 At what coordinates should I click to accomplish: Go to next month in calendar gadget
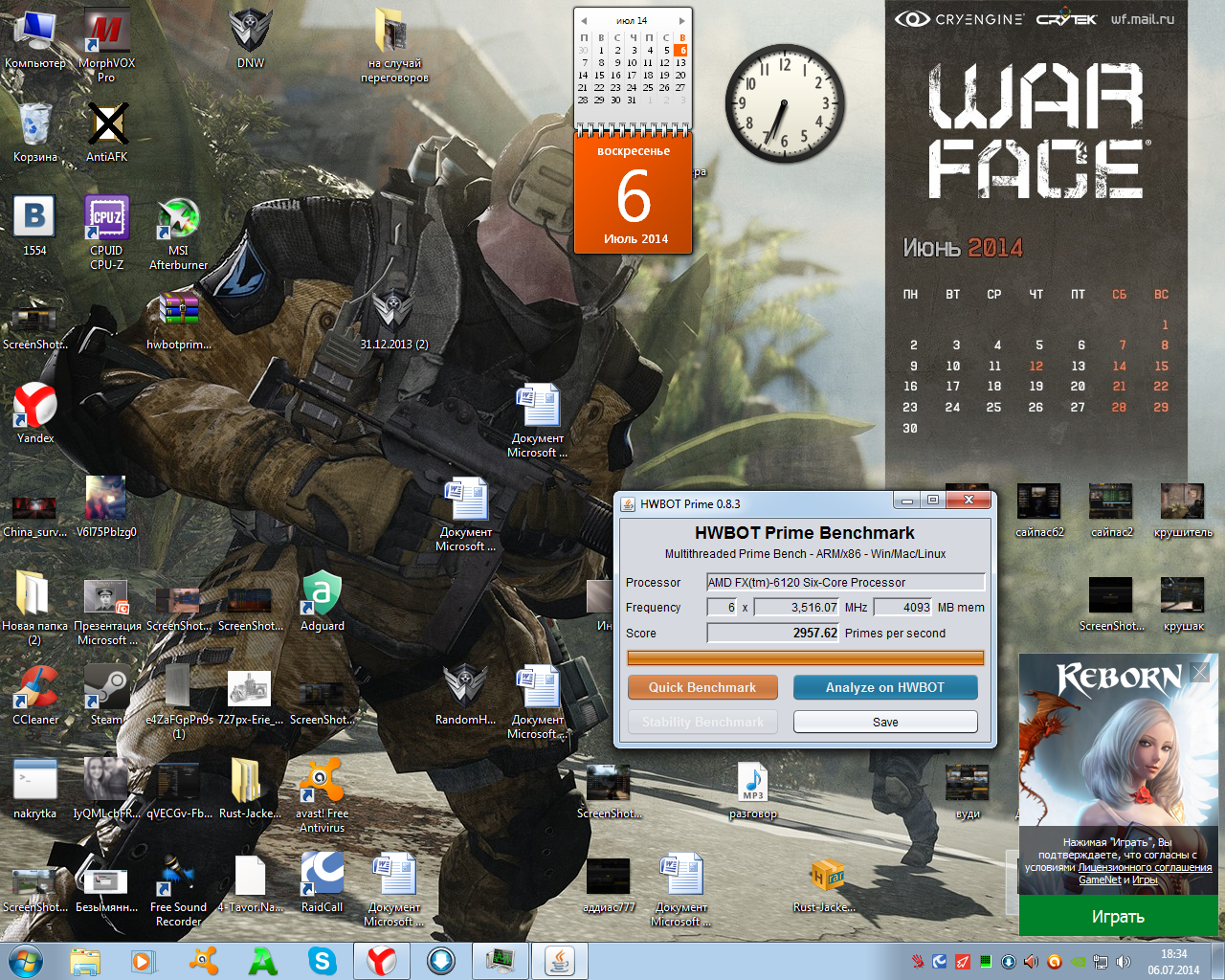click(x=681, y=20)
